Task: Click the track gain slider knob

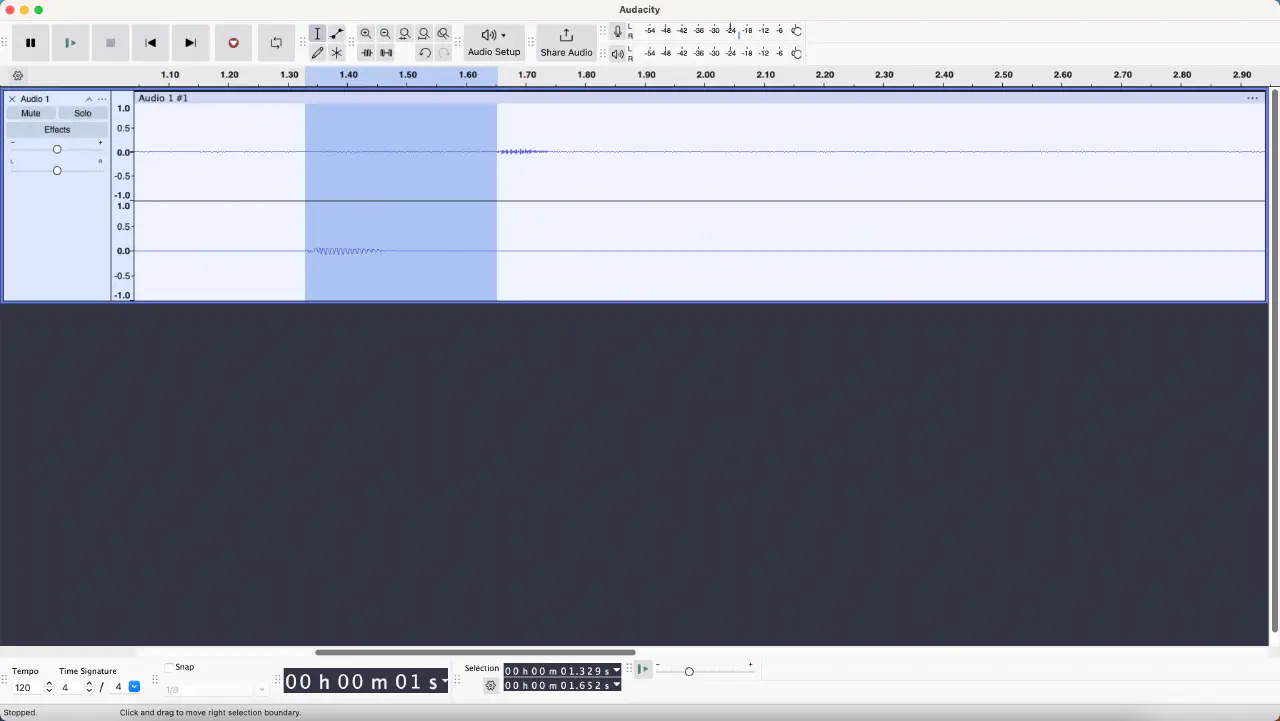Action: click(57, 149)
